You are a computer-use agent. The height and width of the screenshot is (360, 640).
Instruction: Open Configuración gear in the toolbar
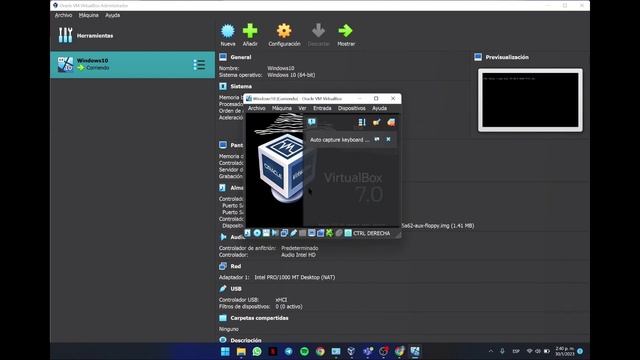pos(284,35)
